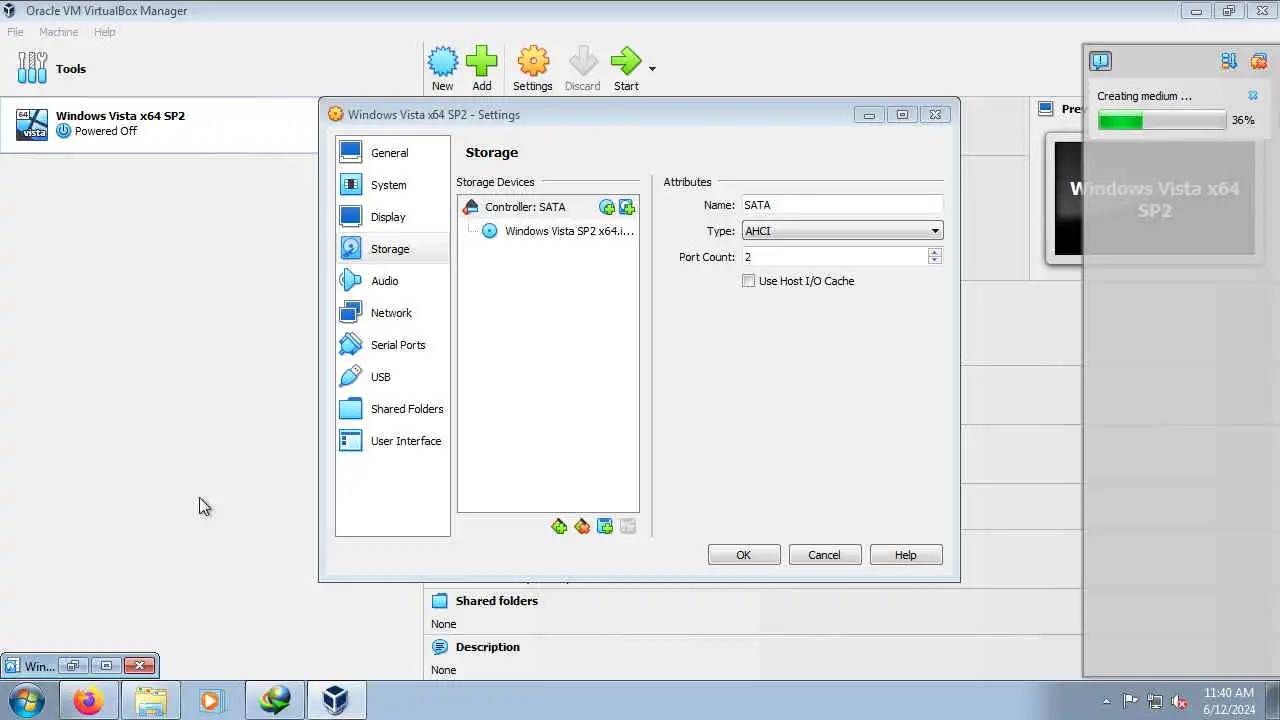
Task: Click the add controller icon below storage tree
Action: click(559, 526)
